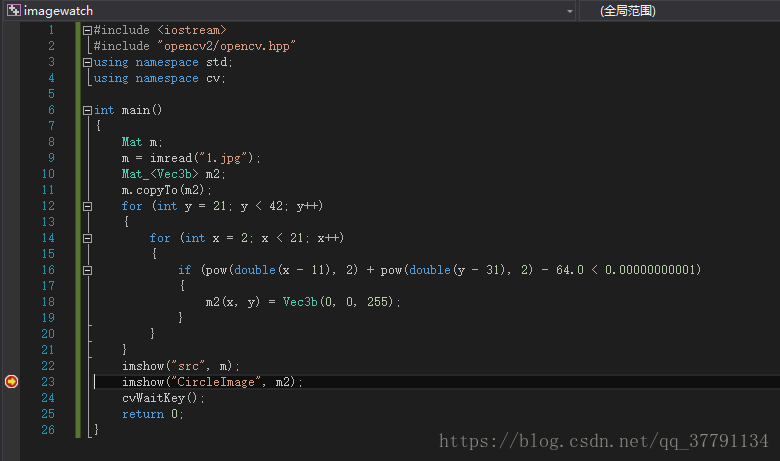Click on namespace std text
Viewport: 780px width, 461px height.
point(181,62)
